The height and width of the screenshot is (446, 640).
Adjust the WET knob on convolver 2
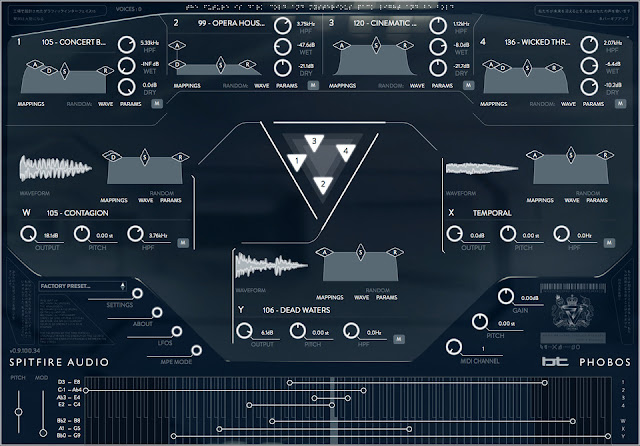(x=282, y=47)
